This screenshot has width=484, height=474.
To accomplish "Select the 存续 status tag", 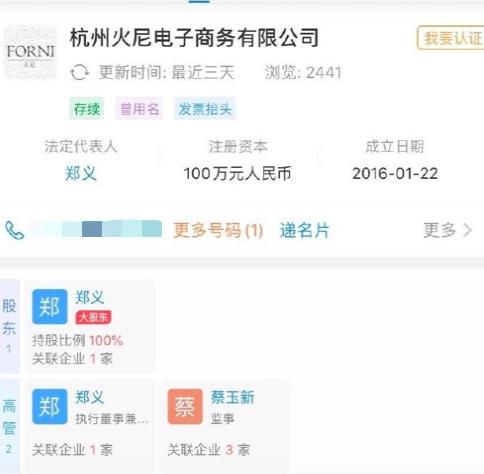I will pos(87,109).
